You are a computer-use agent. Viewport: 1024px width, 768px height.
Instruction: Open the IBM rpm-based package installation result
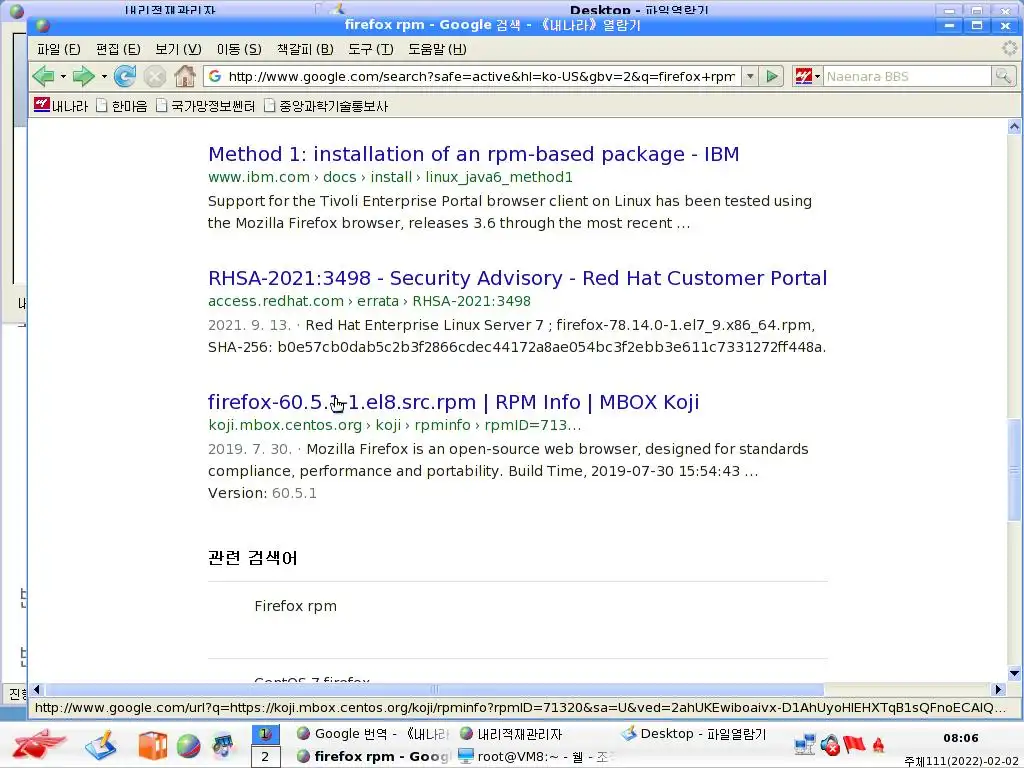tap(473, 154)
